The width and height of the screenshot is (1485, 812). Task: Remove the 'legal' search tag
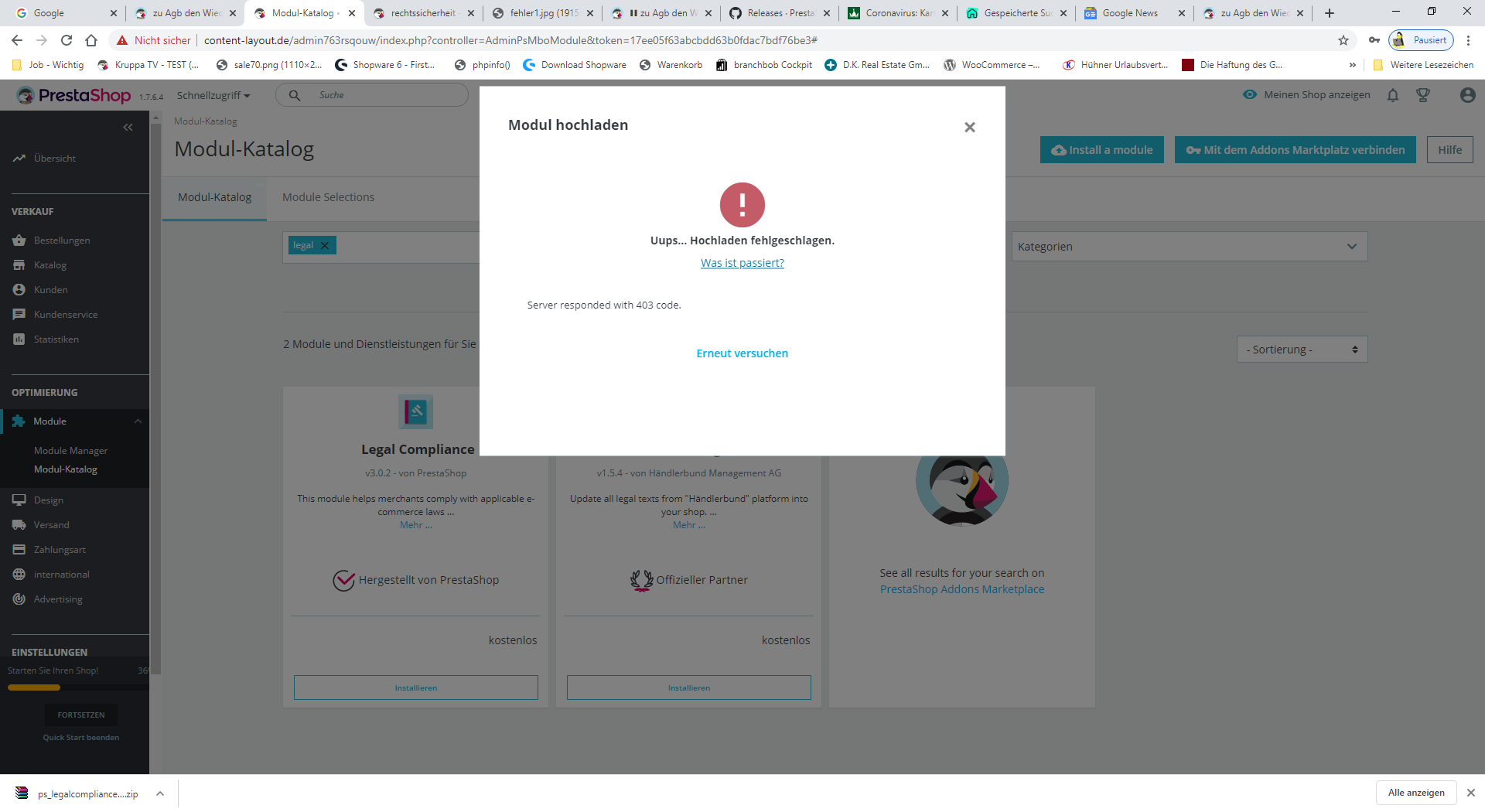(x=325, y=246)
